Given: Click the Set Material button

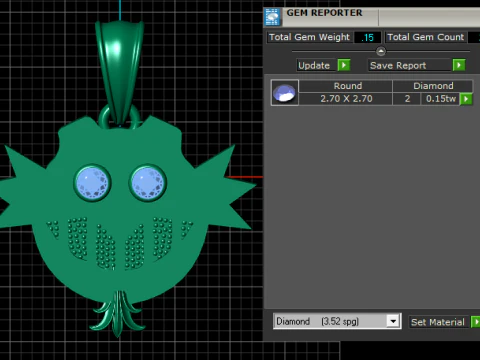Looking at the screenshot, I should tap(438, 322).
